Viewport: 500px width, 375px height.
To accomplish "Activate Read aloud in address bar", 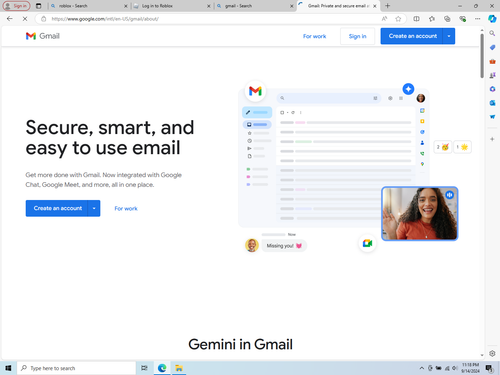I will (384, 19).
